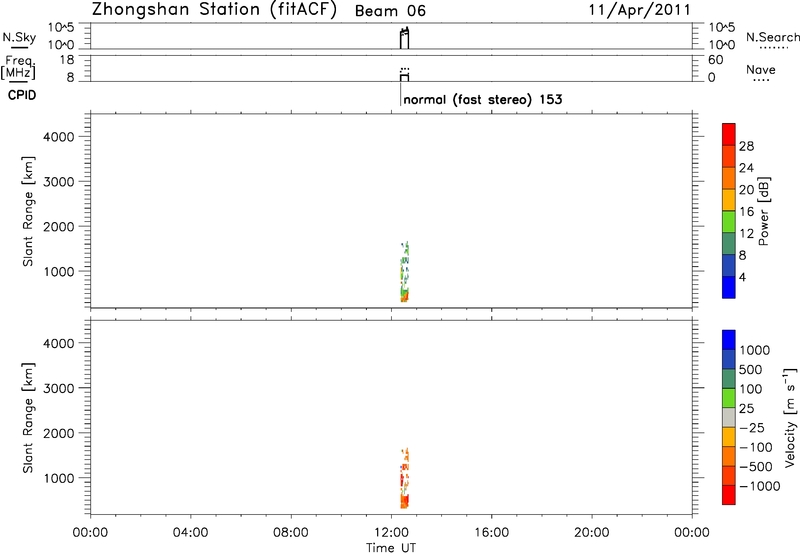This screenshot has height=554, width=800.
Task: Pick the -500 to -1000 velocity swatch
Action: pos(729,475)
